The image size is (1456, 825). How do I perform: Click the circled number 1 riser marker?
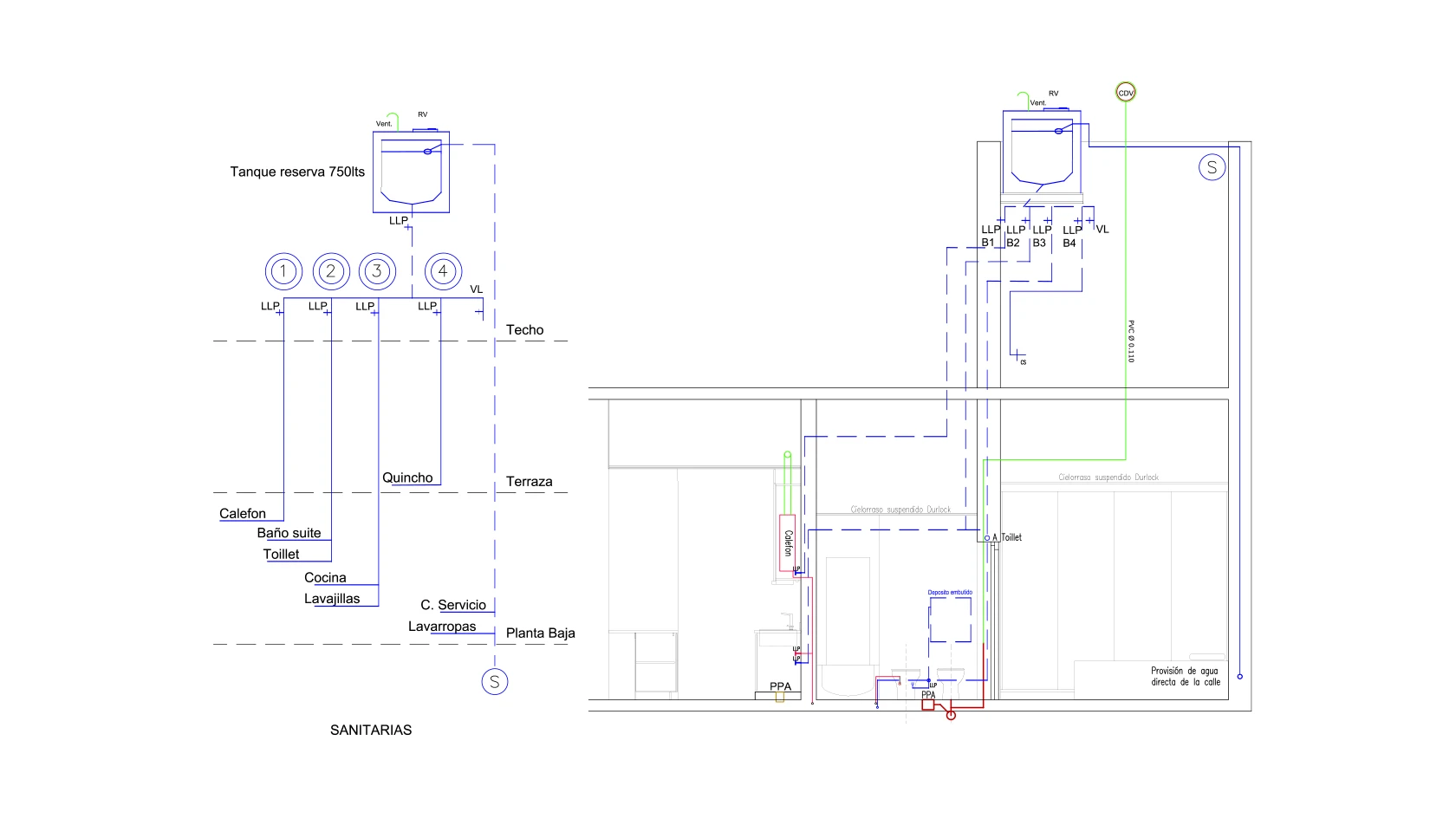pyautogui.click(x=283, y=271)
